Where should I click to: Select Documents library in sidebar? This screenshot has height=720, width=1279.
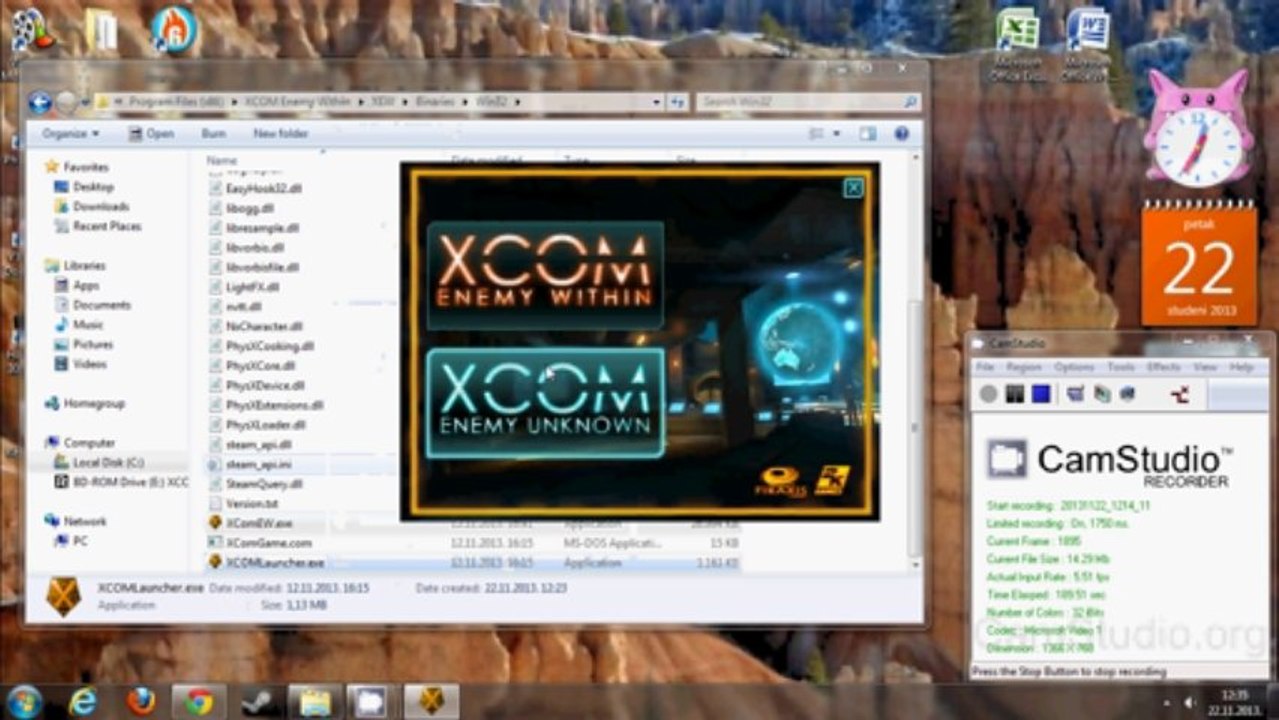[x=92, y=305]
